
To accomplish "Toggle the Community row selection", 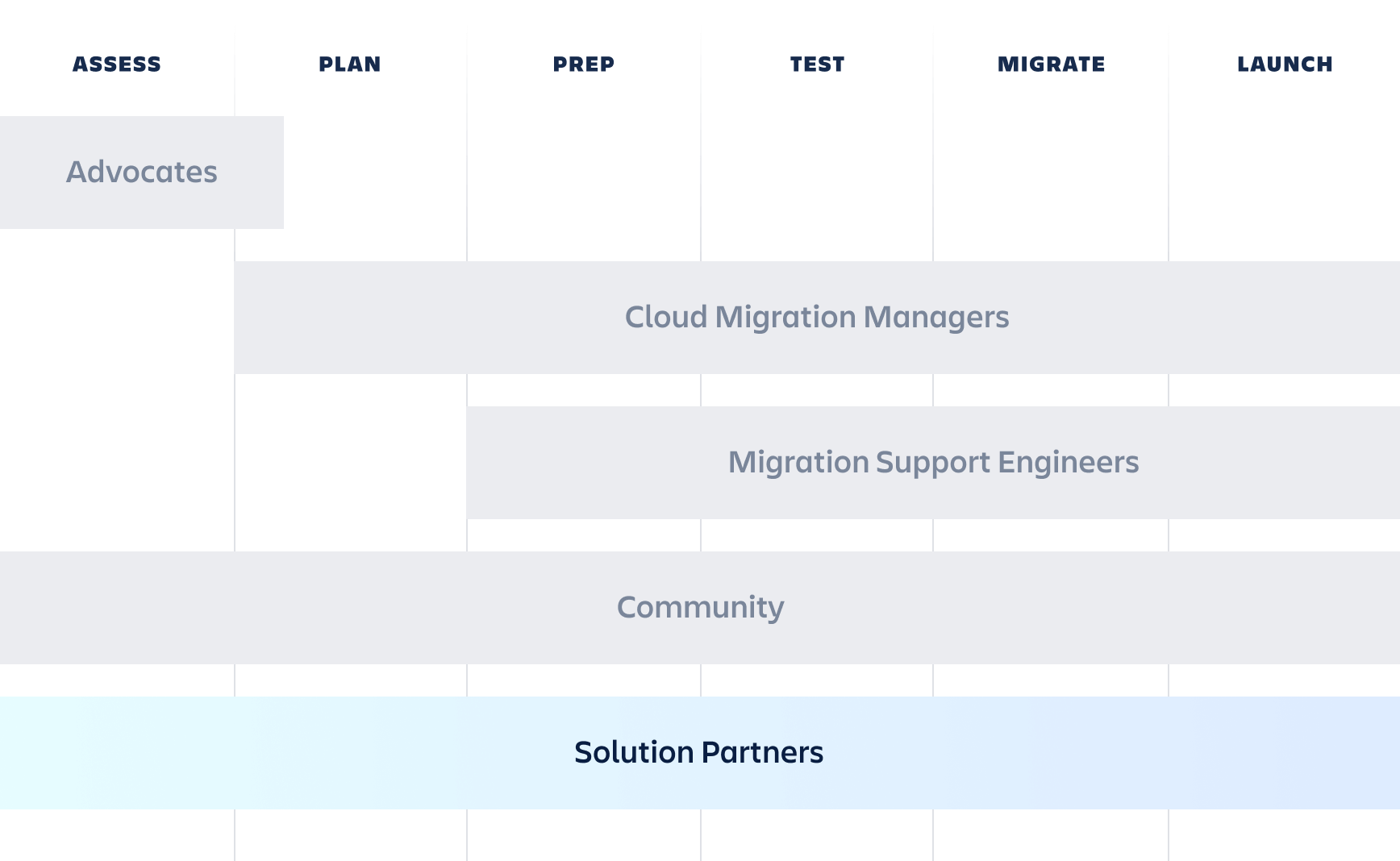I will (699, 608).
